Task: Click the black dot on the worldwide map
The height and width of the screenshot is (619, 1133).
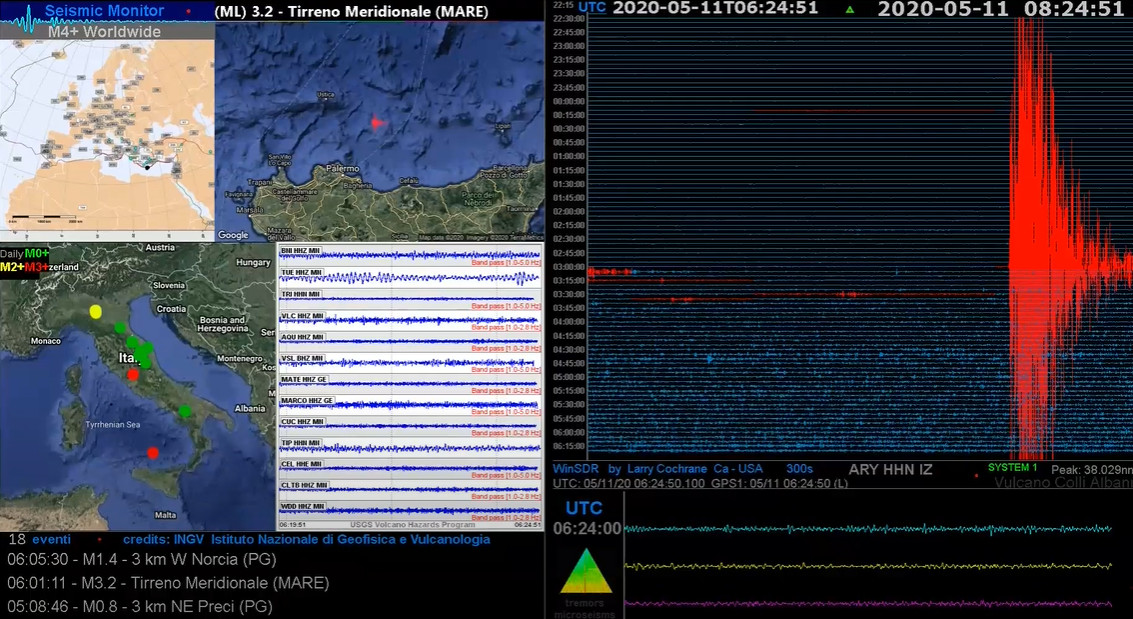Action: point(148,167)
